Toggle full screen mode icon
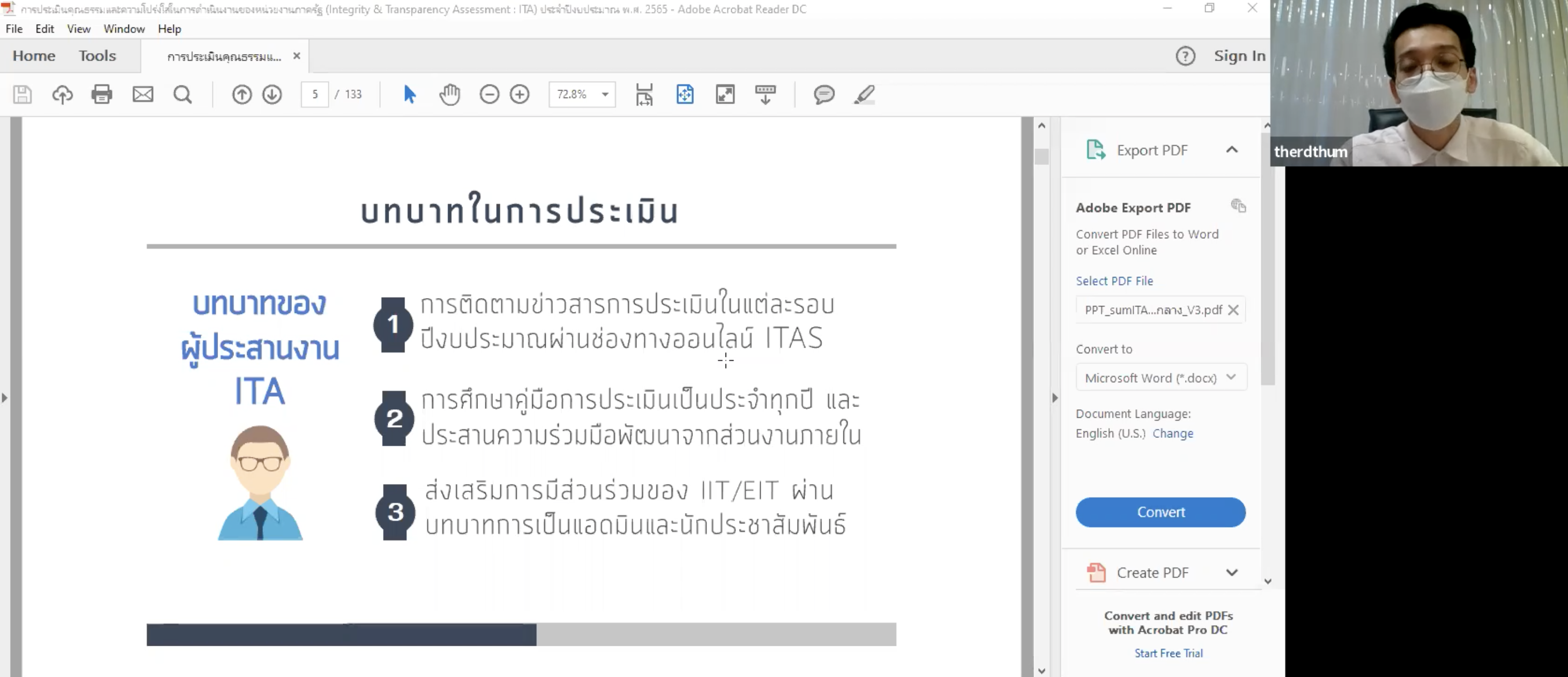The image size is (1568, 677). 726,95
